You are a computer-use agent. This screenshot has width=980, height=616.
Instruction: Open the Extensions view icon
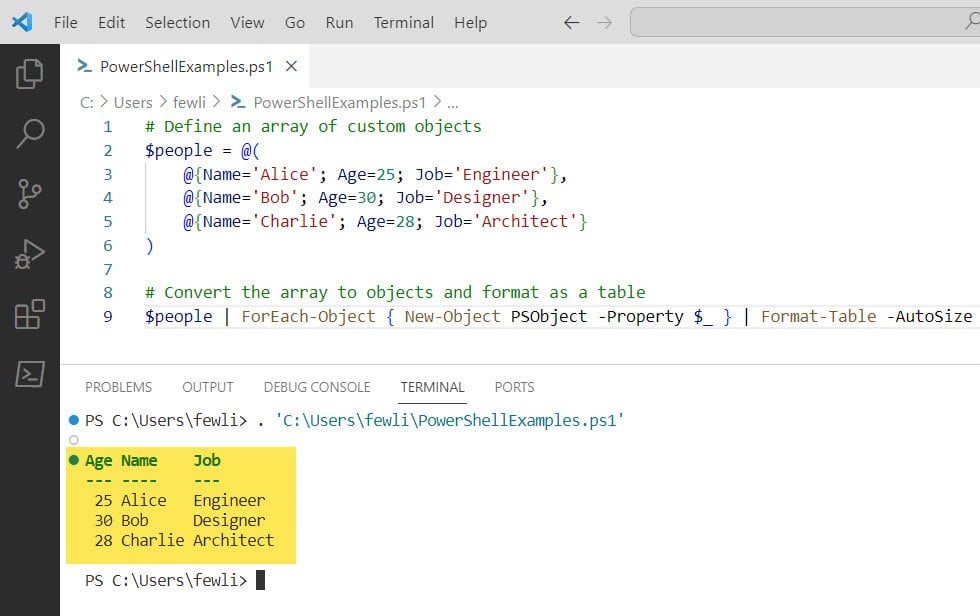click(x=30, y=313)
